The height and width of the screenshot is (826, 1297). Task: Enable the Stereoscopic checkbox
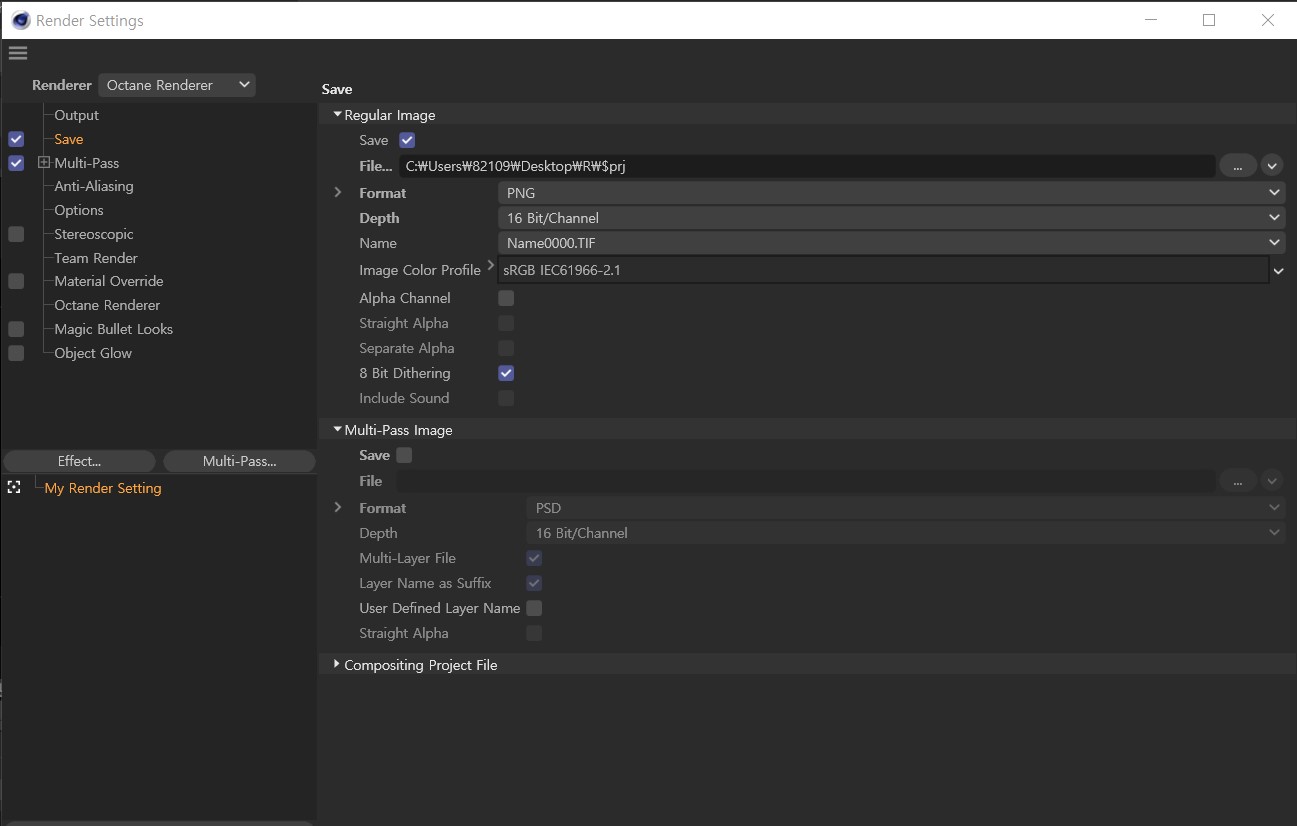point(16,234)
